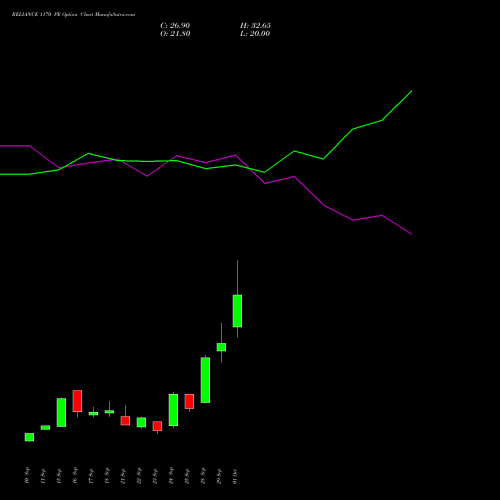Click the RELIANCE 1170 PE Option chart title
Image resolution: width=500 pixels, height=500 pixels.
click(x=73, y=15)
